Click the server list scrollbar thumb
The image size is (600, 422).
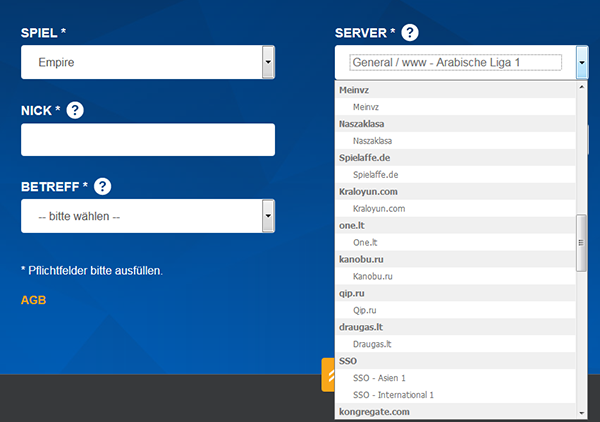tap(581, 243)
